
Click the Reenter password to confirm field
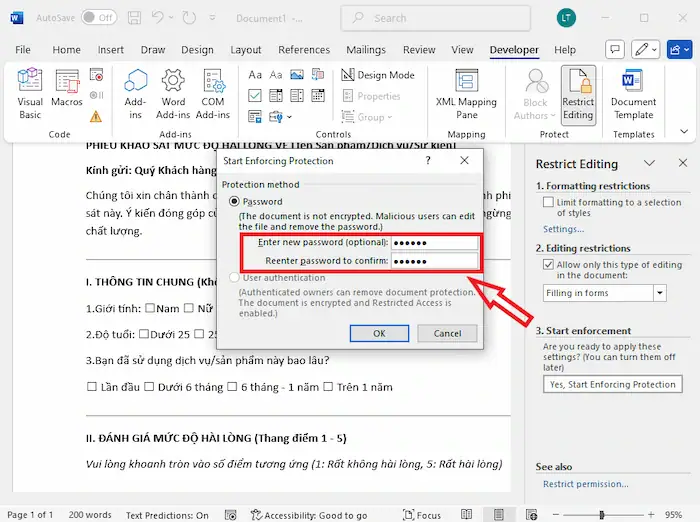(434, 261)
